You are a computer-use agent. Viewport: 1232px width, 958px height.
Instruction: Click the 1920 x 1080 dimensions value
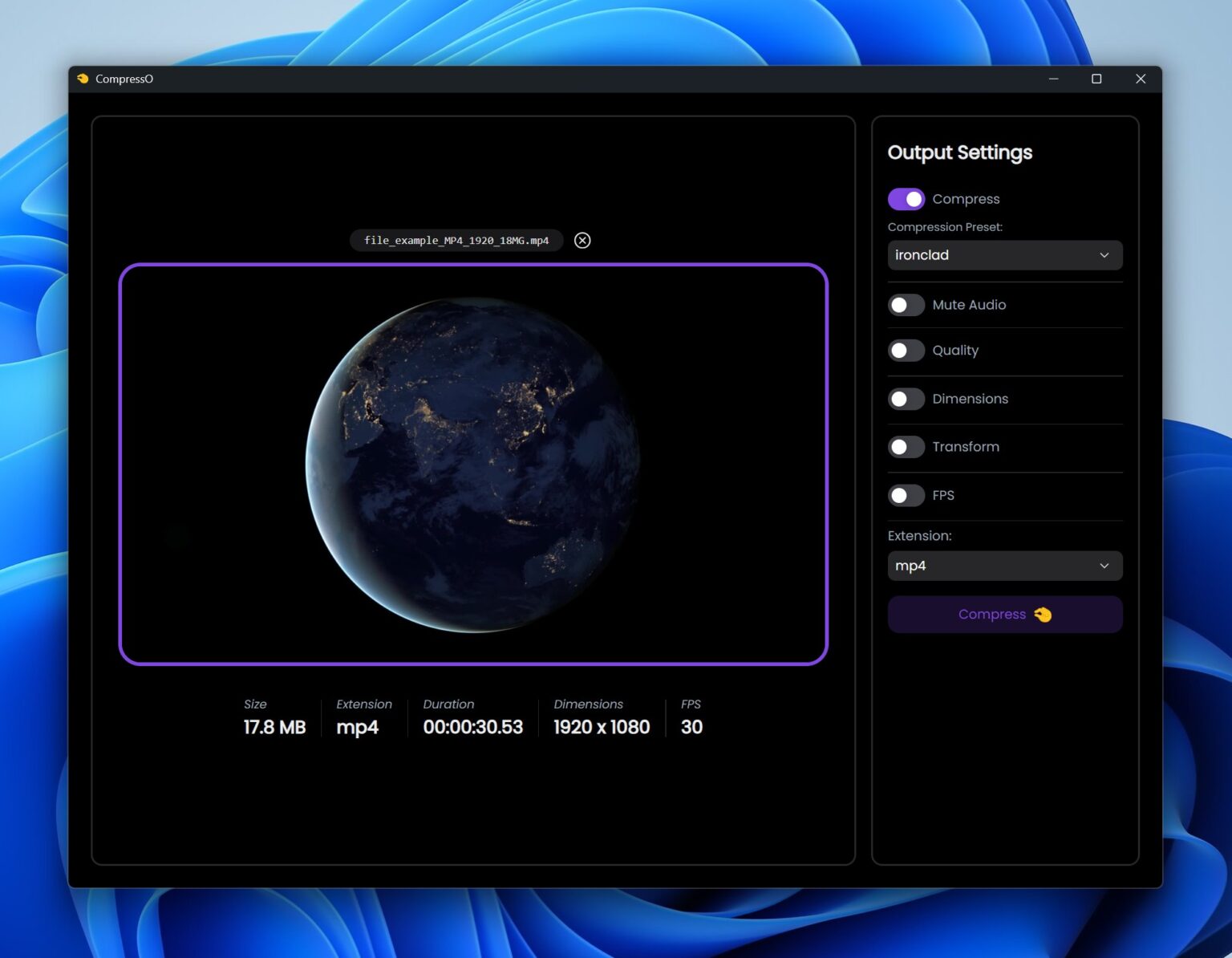pos(602,727)
